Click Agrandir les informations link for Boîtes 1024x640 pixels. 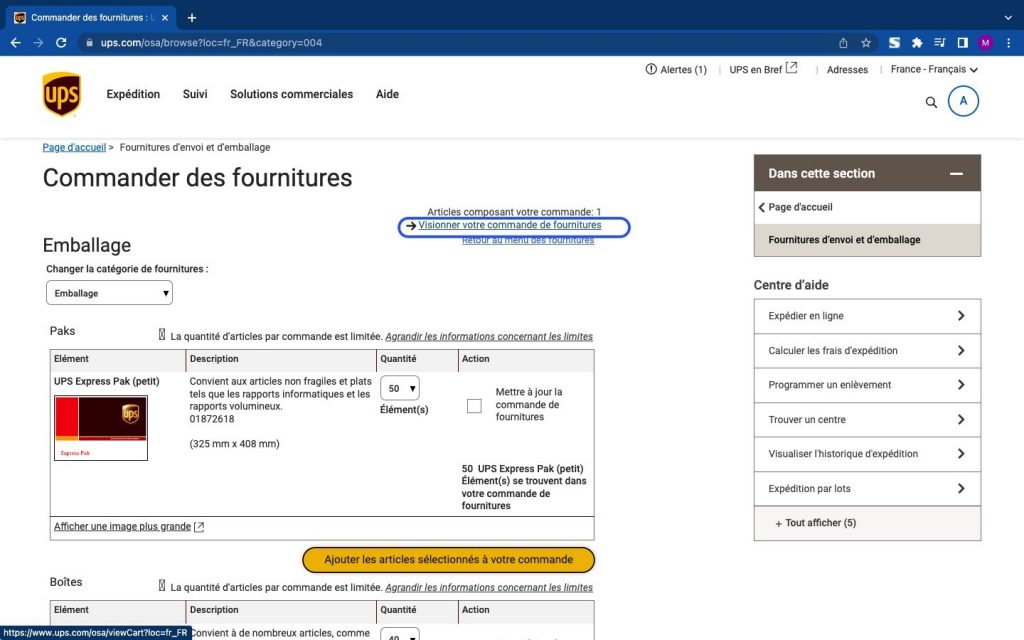[488, 587]
